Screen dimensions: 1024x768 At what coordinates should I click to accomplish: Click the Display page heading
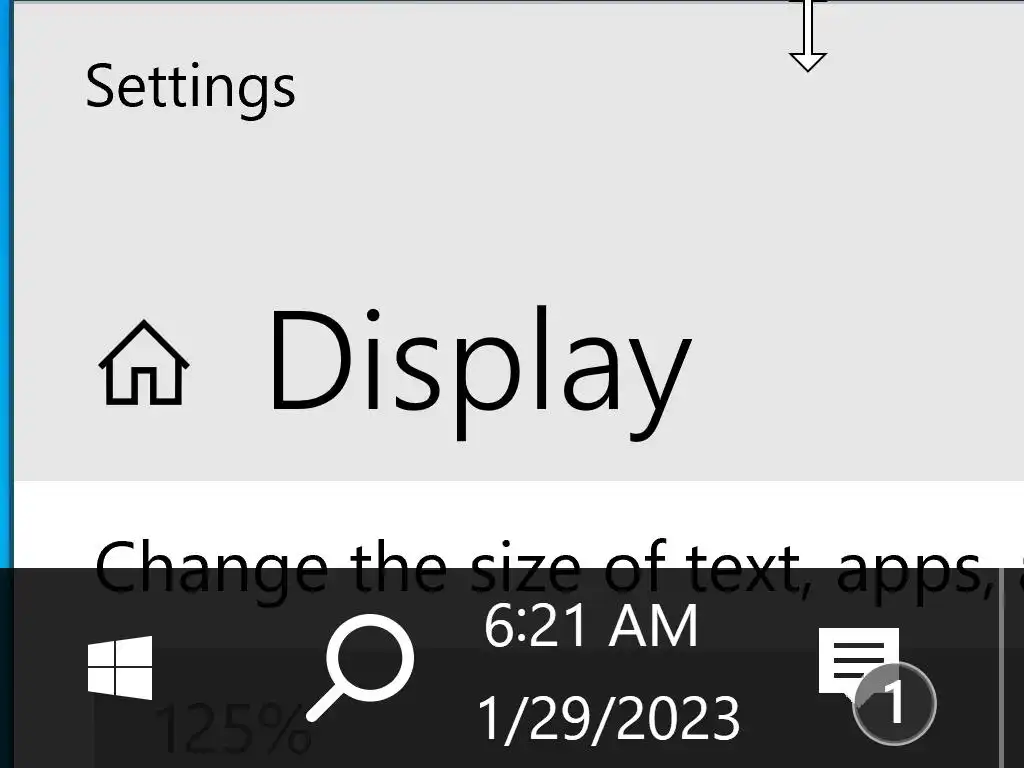[480, 371]
